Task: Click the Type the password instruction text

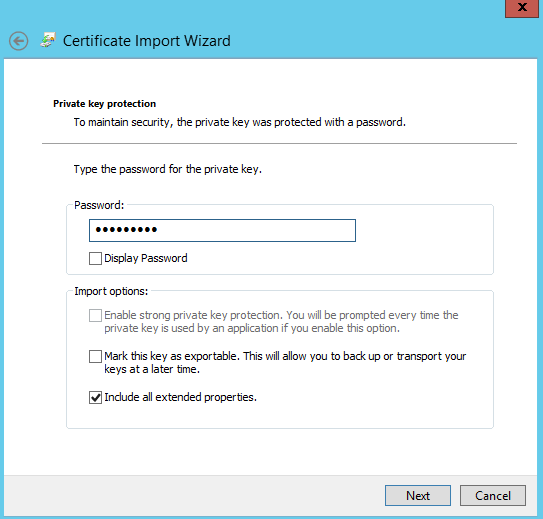Action: tap(168, 169)
